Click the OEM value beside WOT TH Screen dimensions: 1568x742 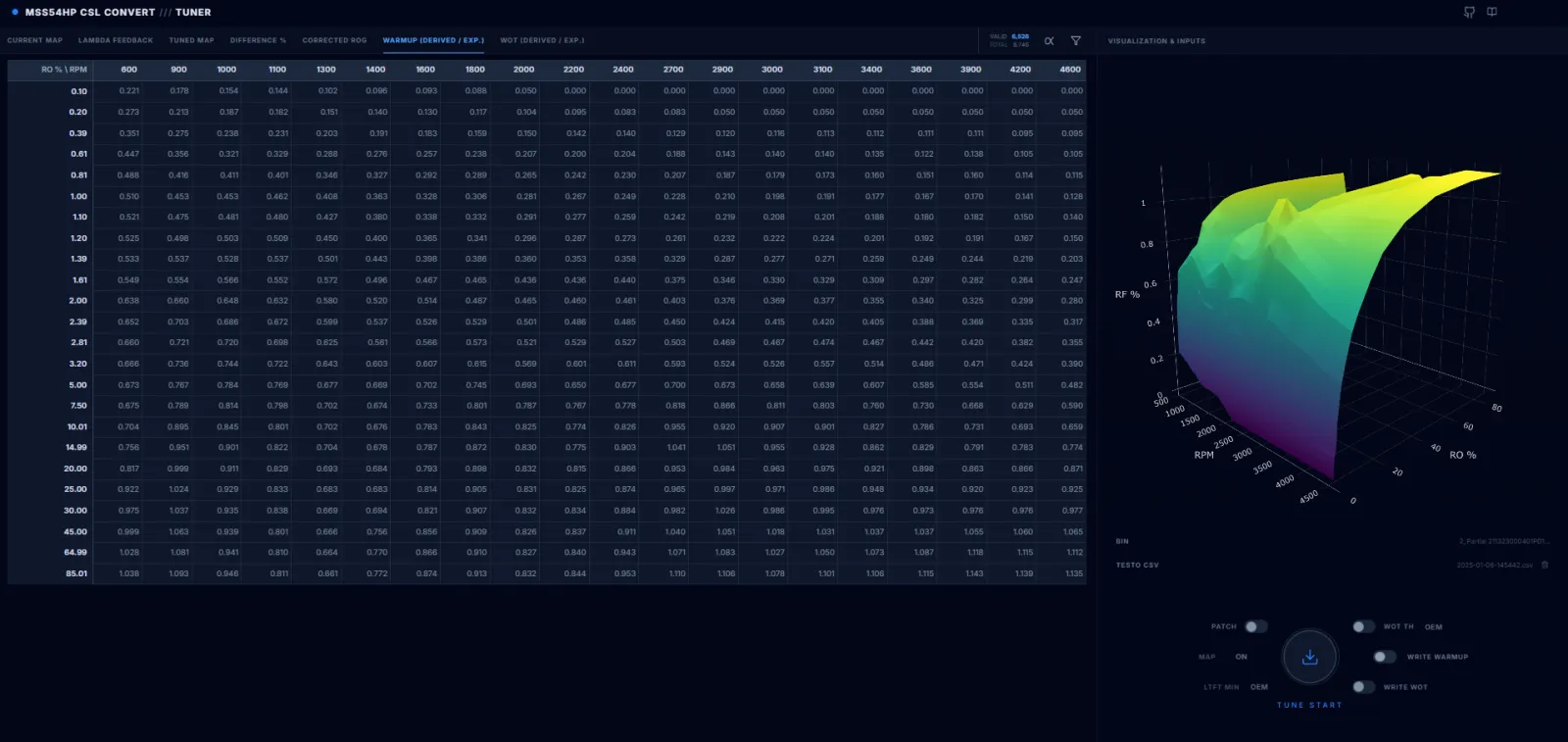tap(1434, 627)
